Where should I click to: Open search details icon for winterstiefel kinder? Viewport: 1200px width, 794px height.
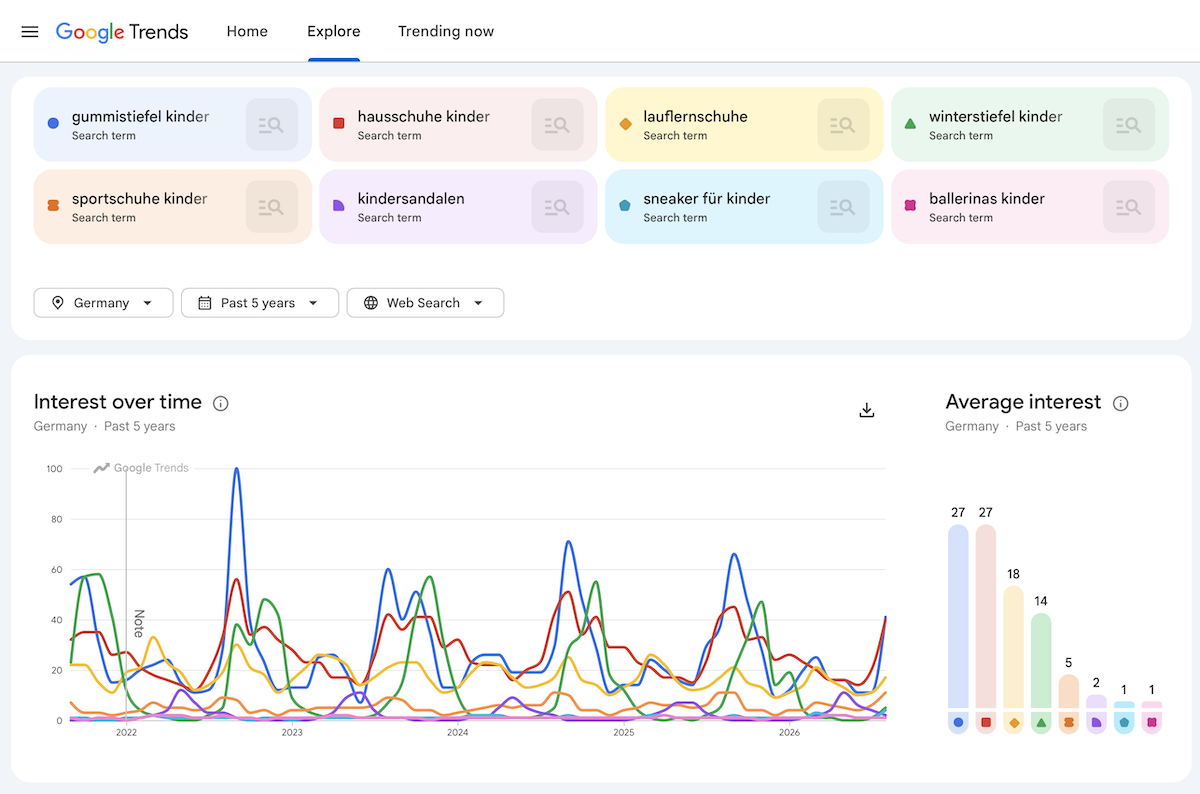(1129, 125)
